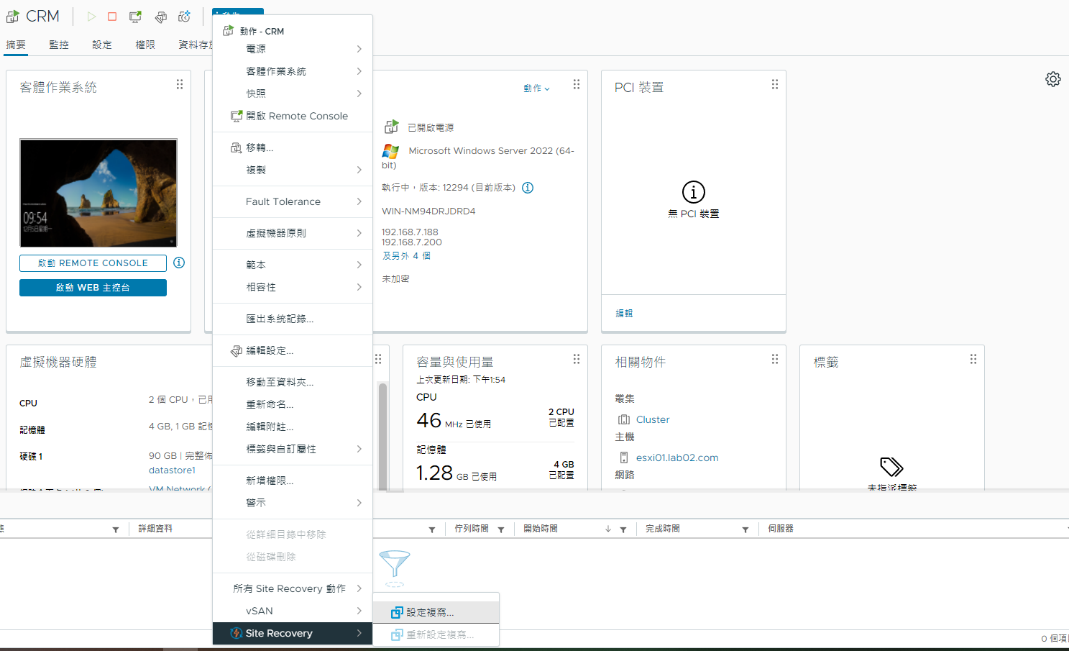
Task: Select 開啟 Remote Console menu item
Action: click(292, 116)
